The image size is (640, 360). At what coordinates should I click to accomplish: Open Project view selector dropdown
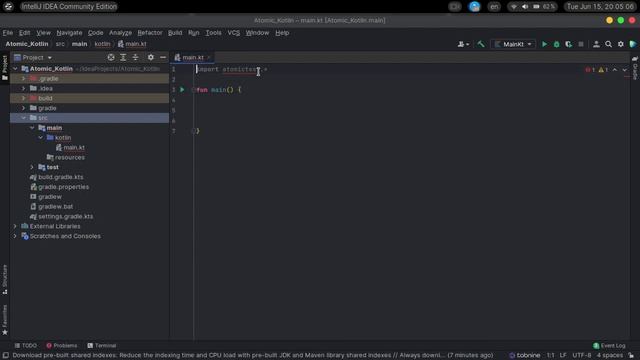[33, 58]
